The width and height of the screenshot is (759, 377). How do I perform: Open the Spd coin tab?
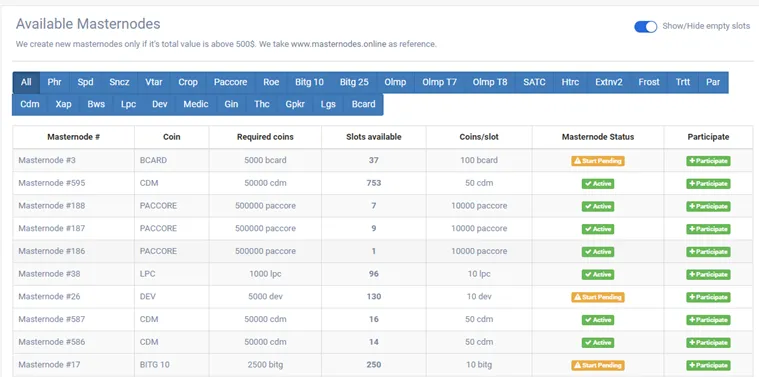pyautogui.click(x=85, y=82)
